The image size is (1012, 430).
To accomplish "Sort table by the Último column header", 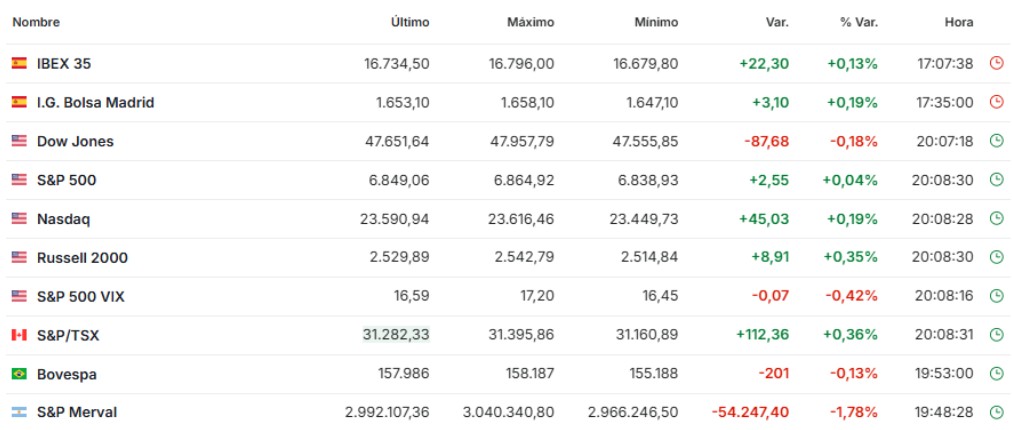I will click(409, 21).
